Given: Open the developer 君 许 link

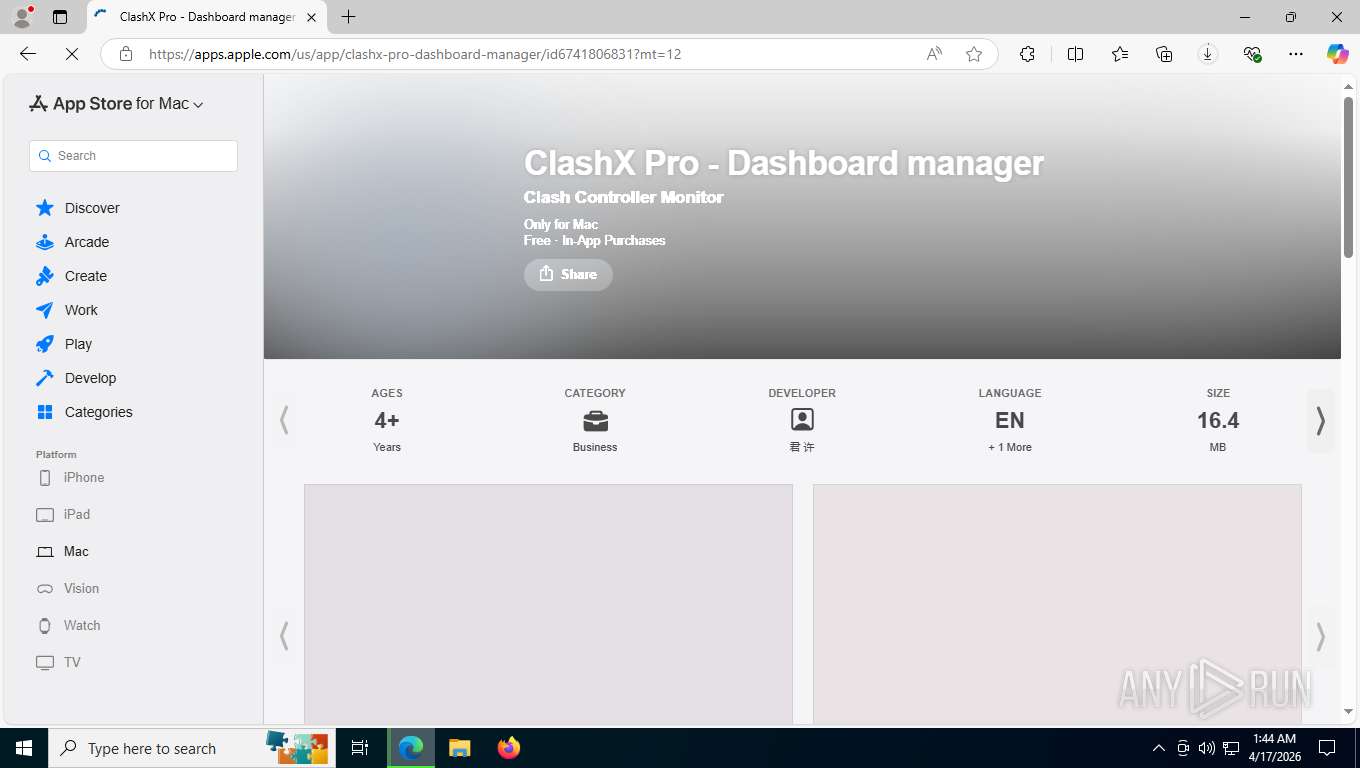Looking at the screenshot, I should [x=802, y=447].
